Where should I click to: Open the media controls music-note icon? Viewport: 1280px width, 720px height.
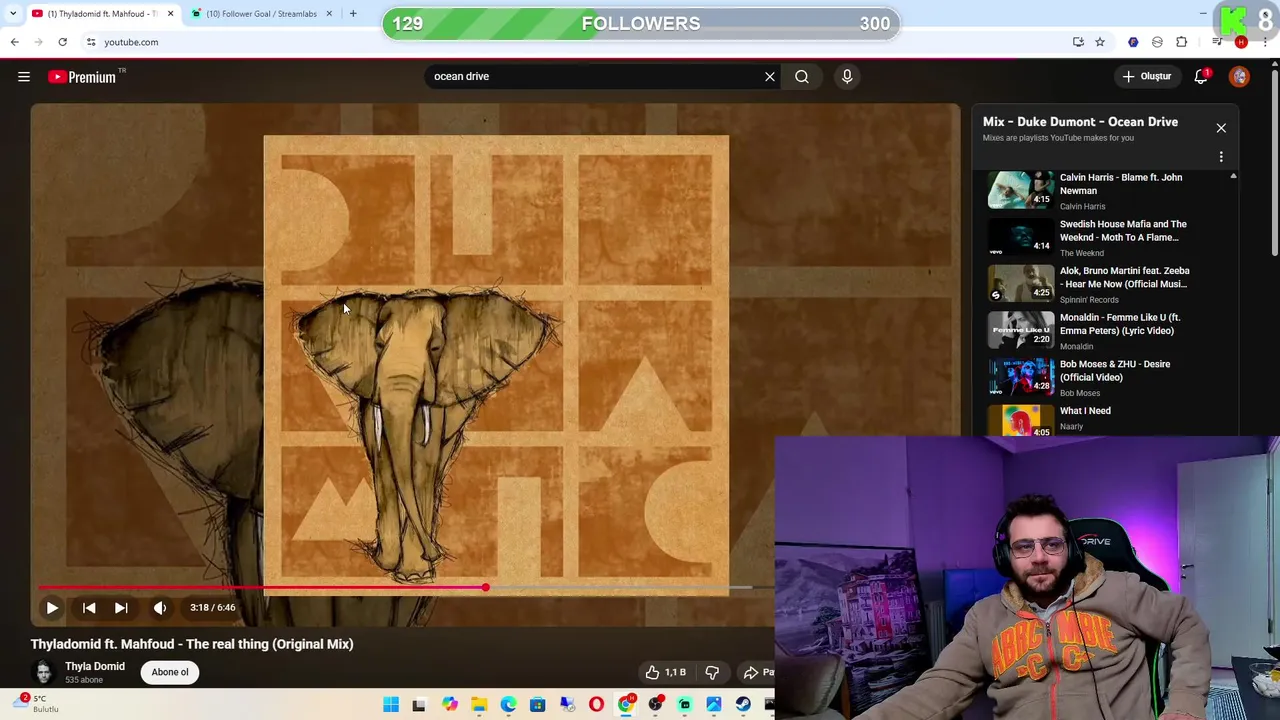pos(1217,42)
